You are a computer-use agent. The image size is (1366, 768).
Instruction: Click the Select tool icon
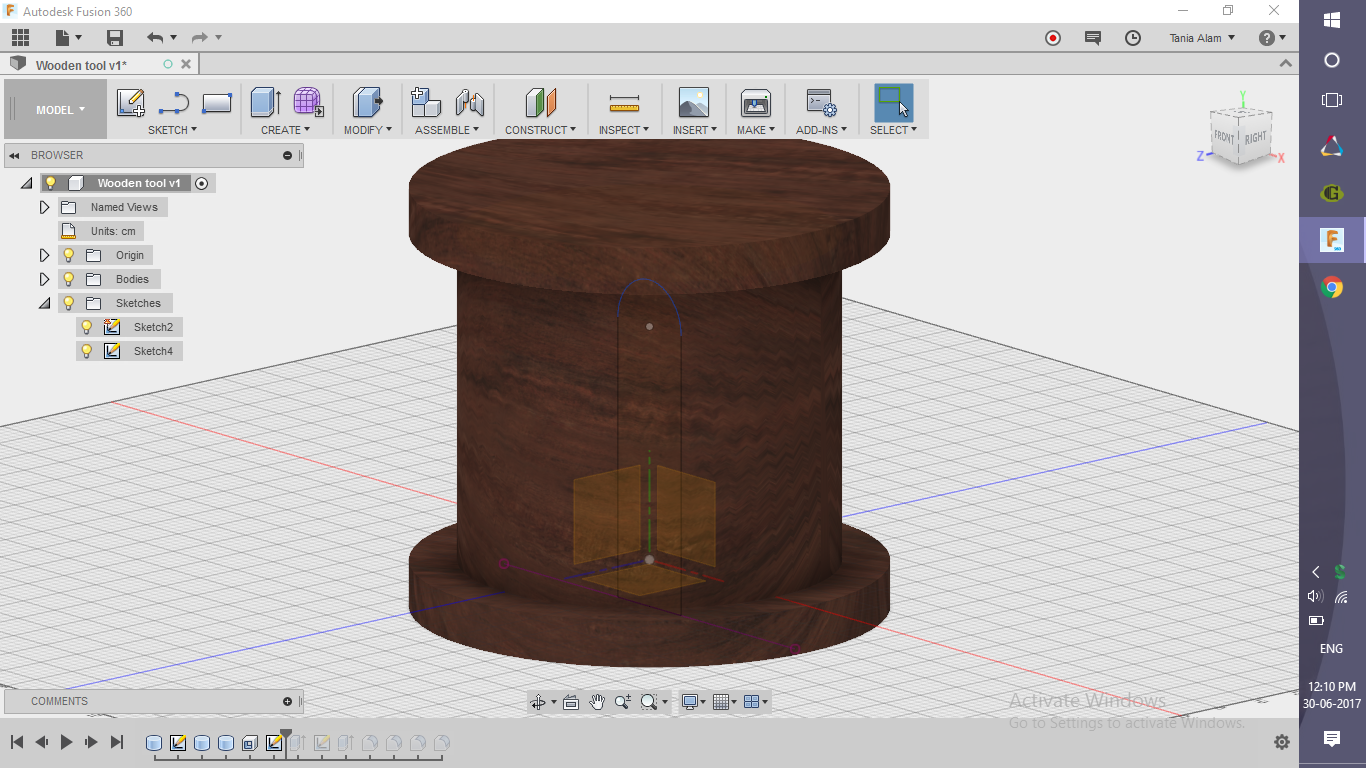[893, 102]
